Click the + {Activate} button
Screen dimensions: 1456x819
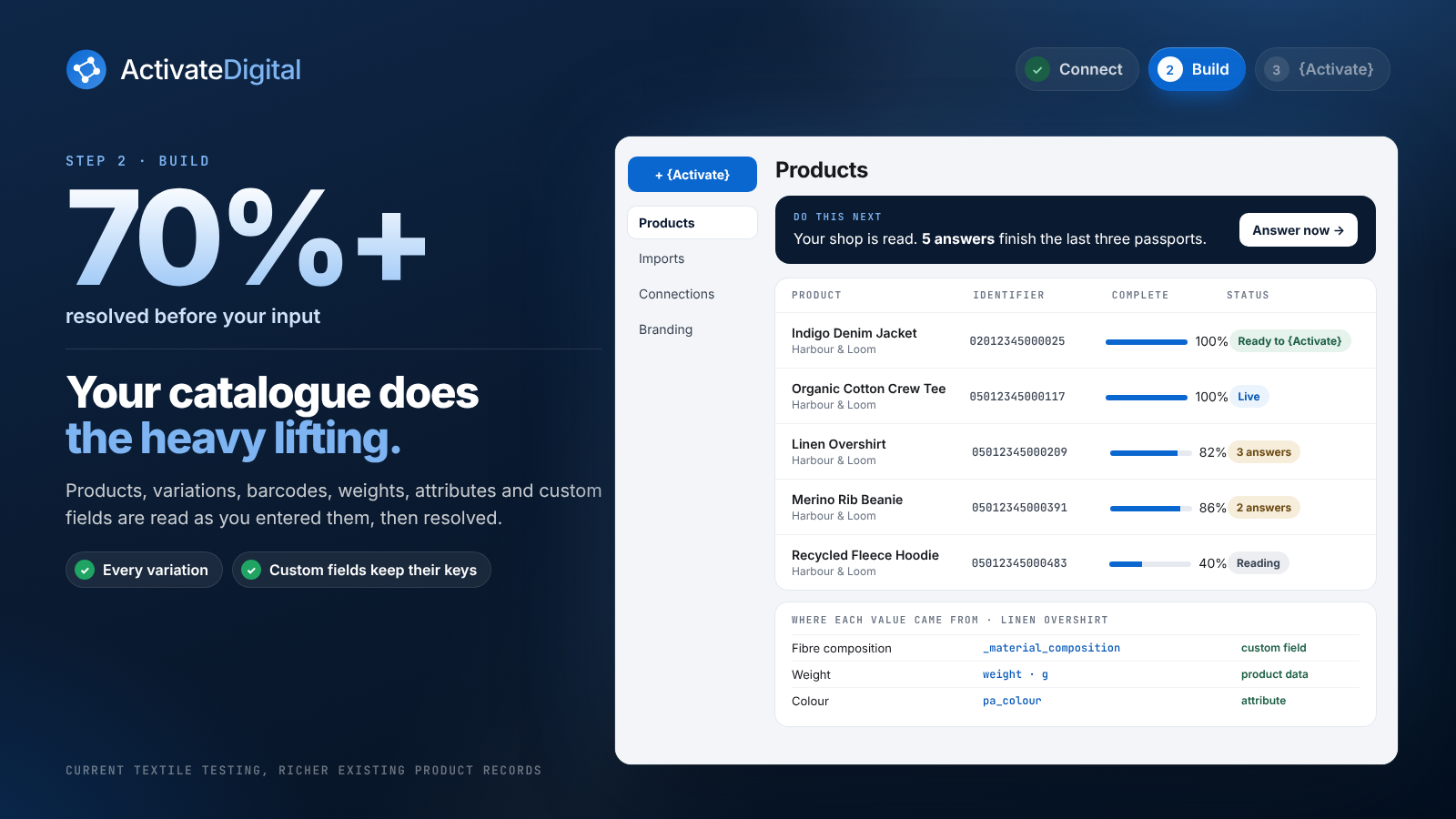[693, 175]
